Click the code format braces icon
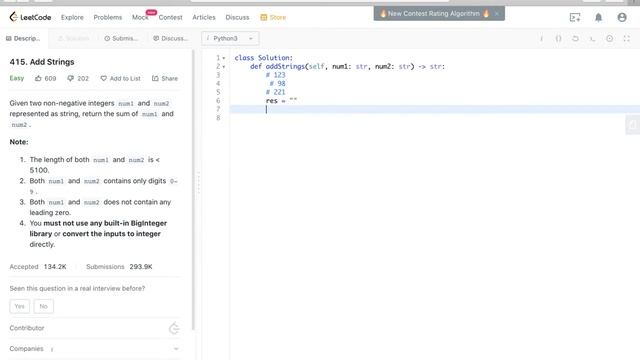This screenshot has height=360, width=640. point(558,38)
